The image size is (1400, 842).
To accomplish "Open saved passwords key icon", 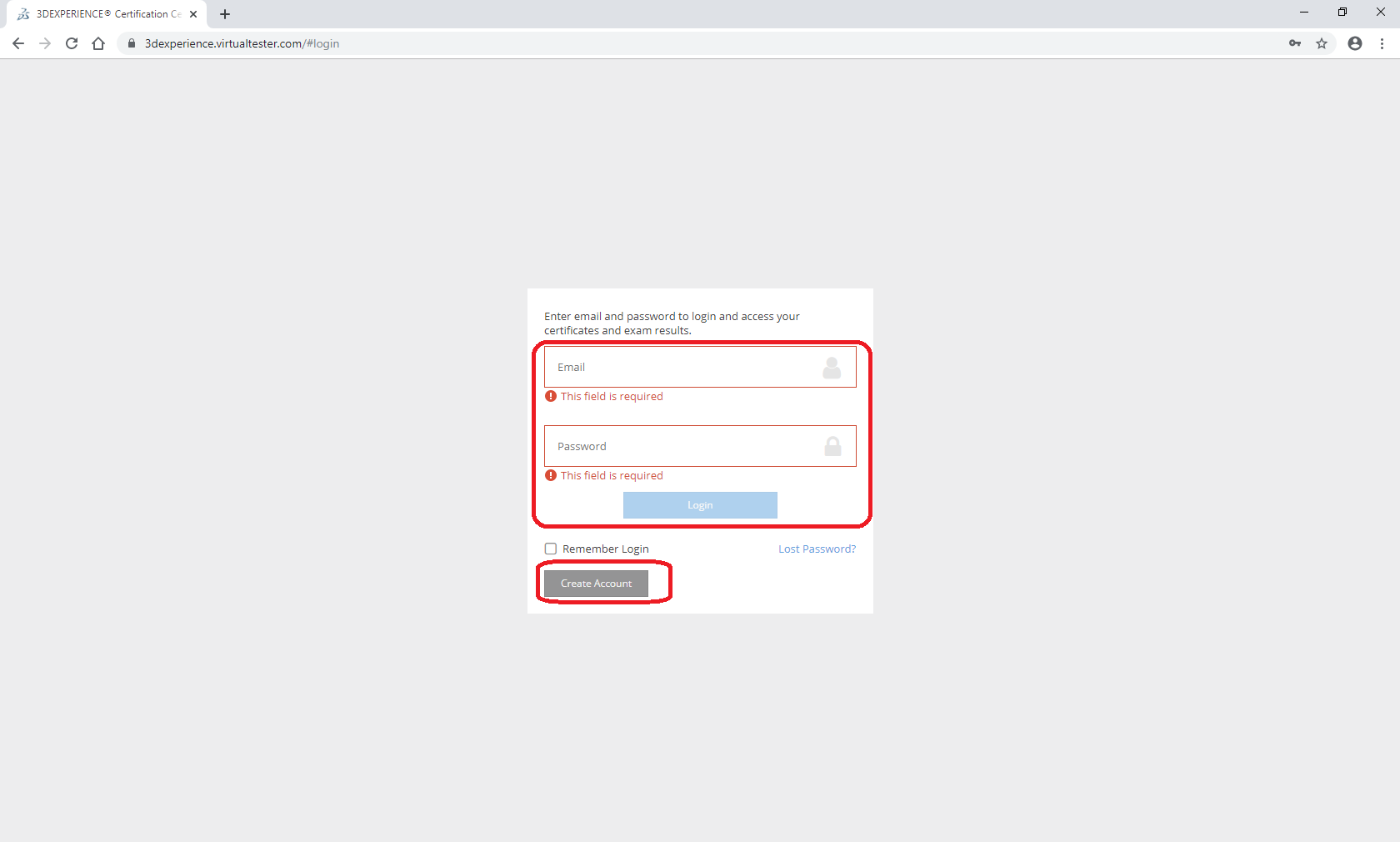I will (x=1295, y=43).
